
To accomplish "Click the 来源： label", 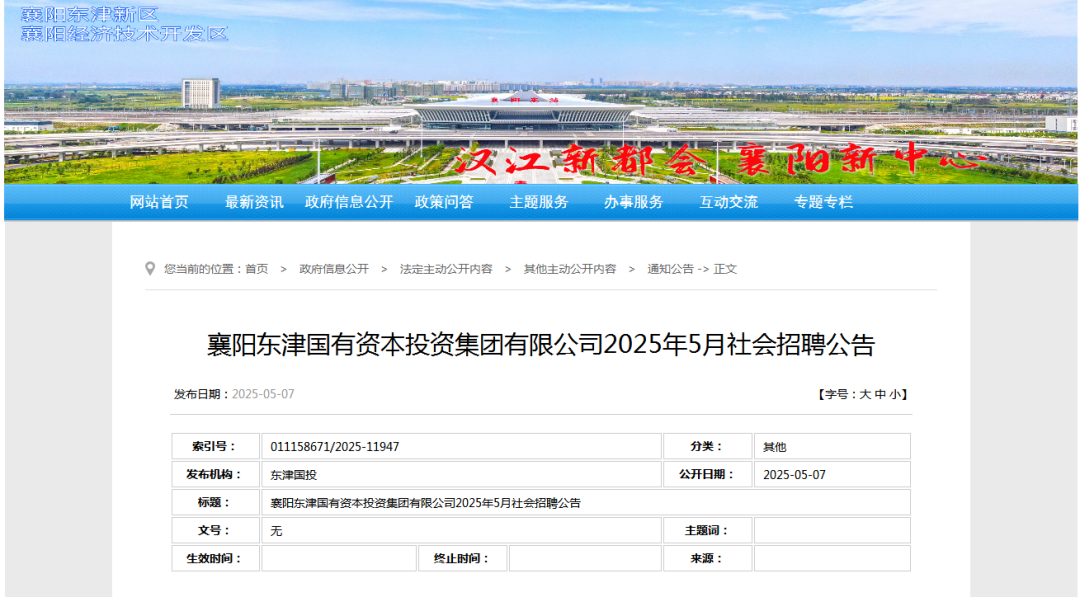I will [x=707, y=558].
